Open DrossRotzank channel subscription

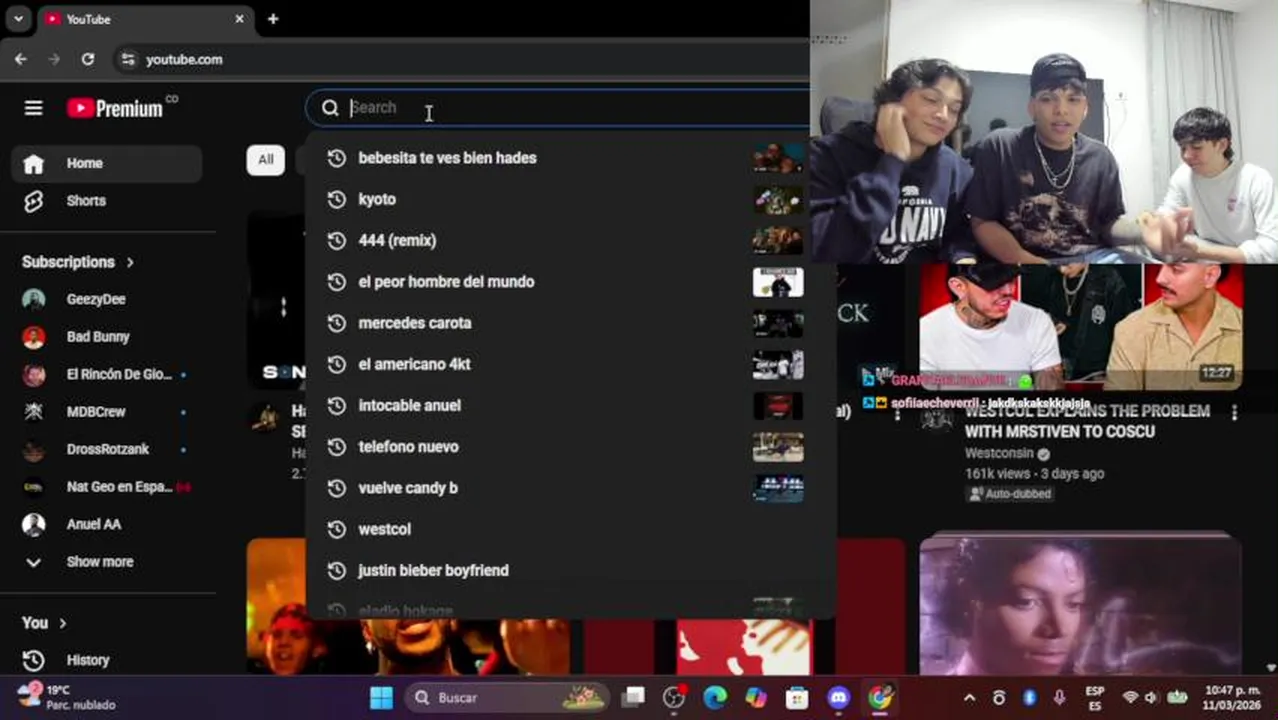[x=107, y=449]
